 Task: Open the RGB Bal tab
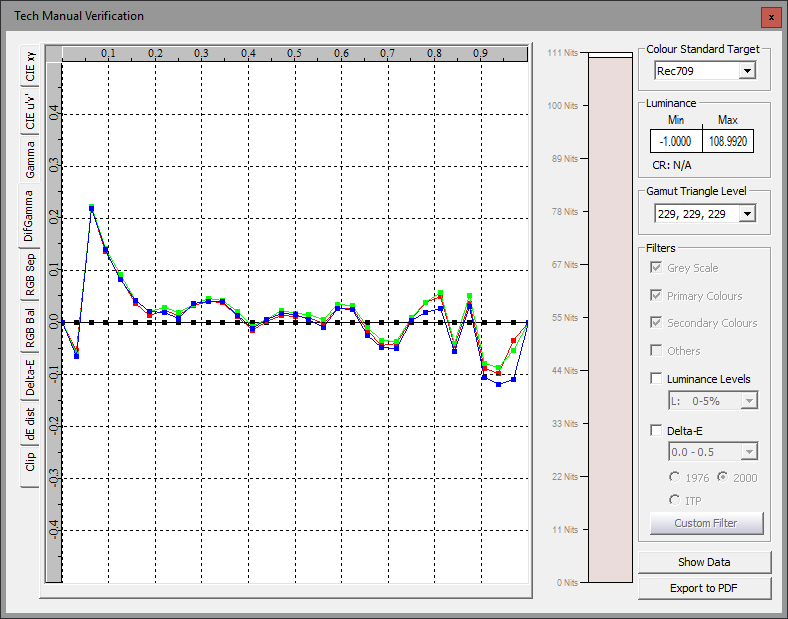tap(30, 328)
